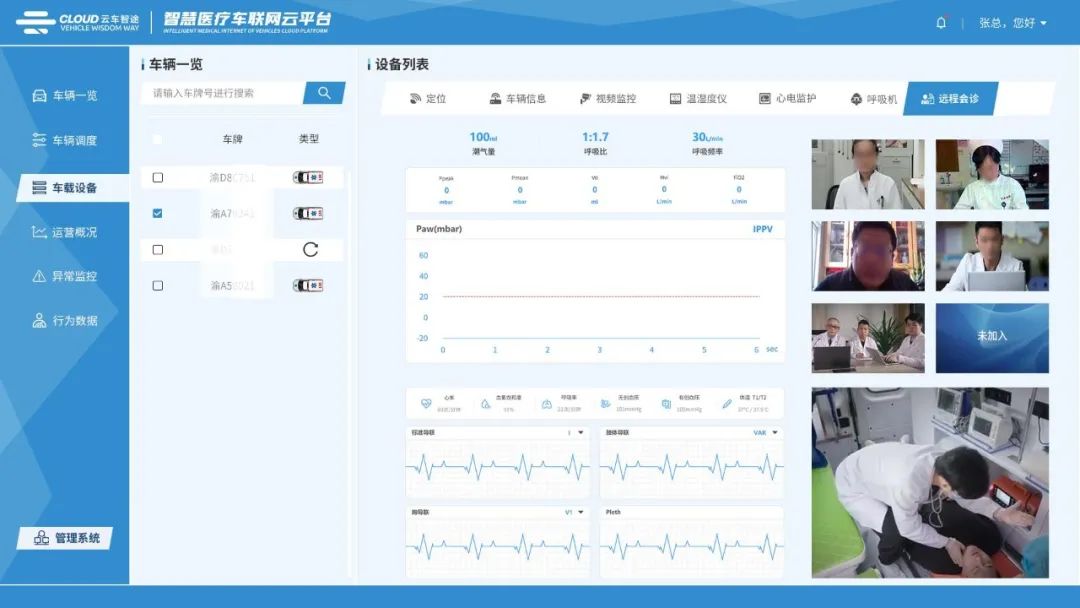1080x608 pixels.
Task: Expand the 标准导联 lead dropdown
Action: pyautogui.click(x=581, y=433)
